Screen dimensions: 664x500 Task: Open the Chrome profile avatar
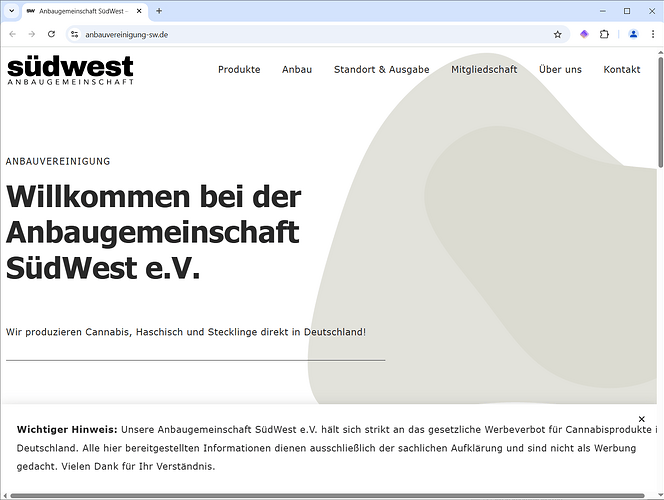pos(634,34)
